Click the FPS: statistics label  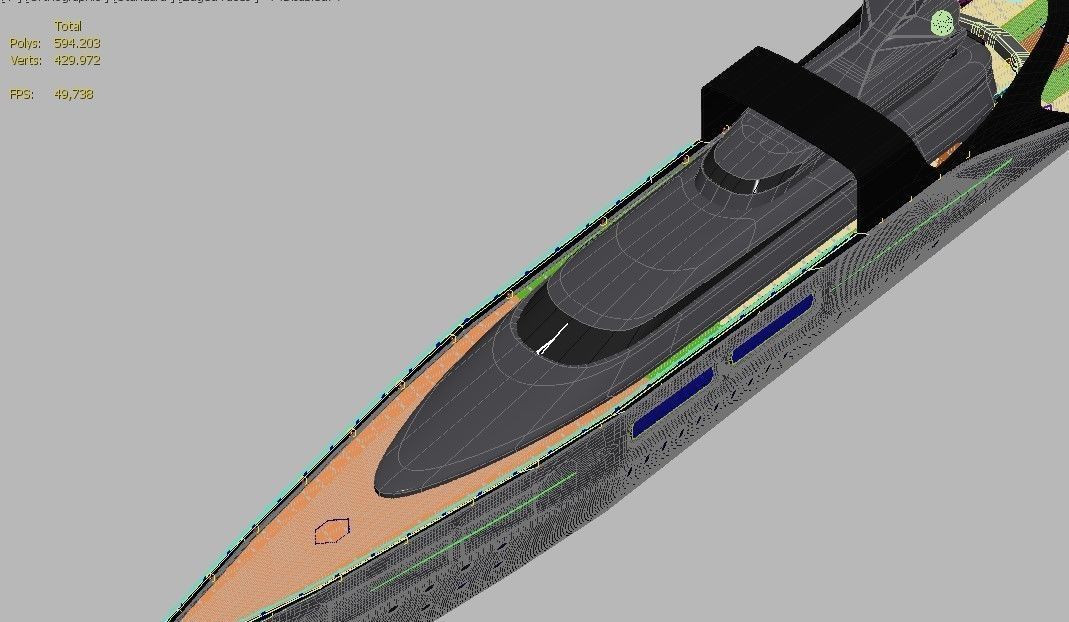point(22,94)
